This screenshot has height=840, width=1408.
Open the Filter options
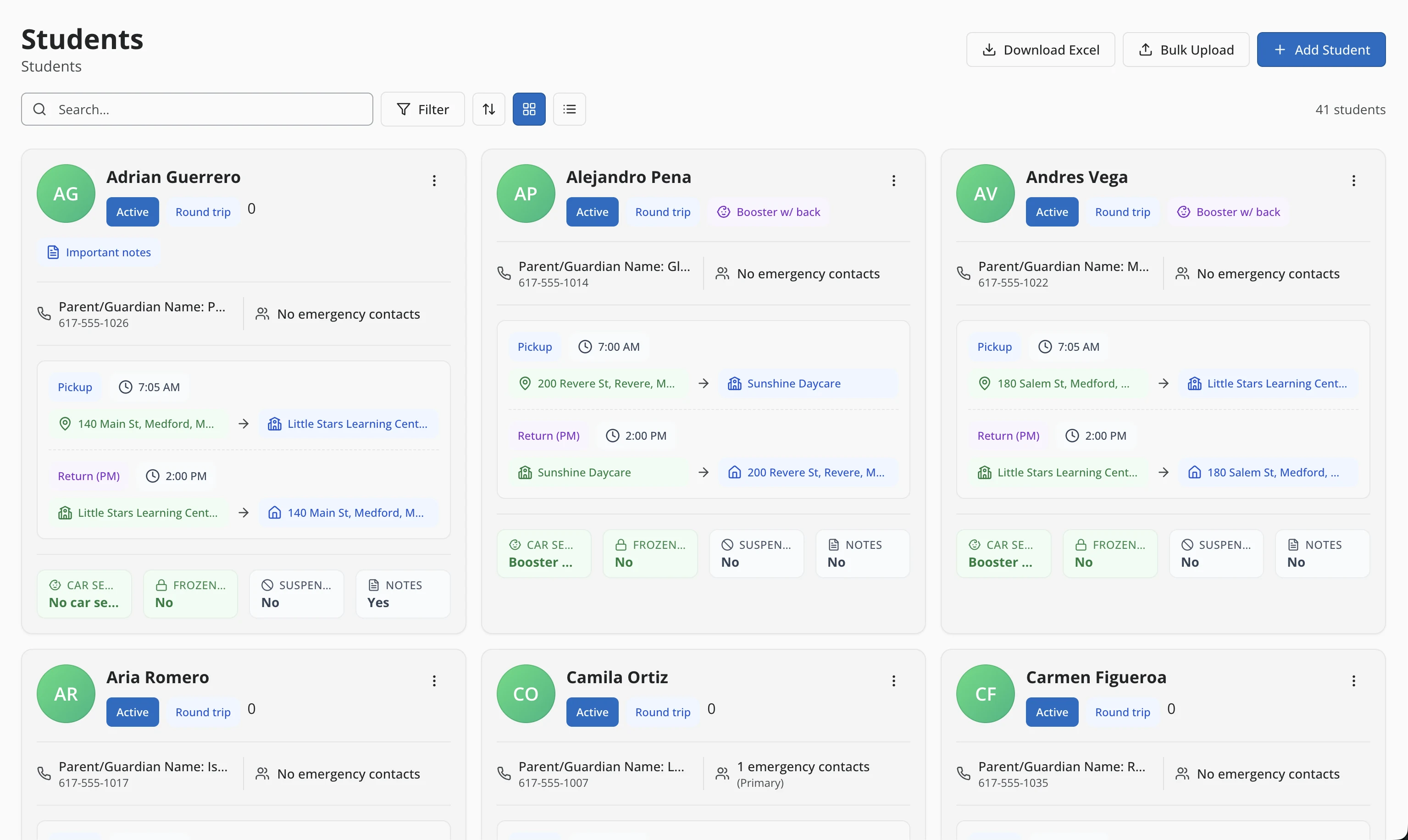[422, 109]
